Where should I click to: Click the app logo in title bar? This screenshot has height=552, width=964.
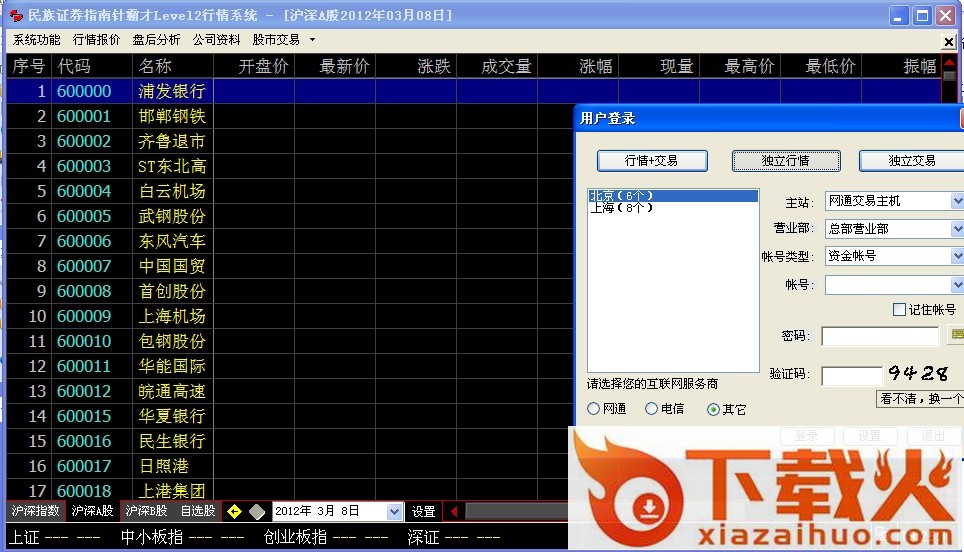coord(16,16)
